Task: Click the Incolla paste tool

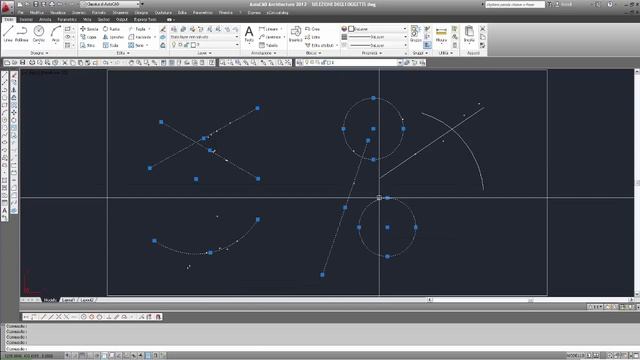Action: [469, 34]
